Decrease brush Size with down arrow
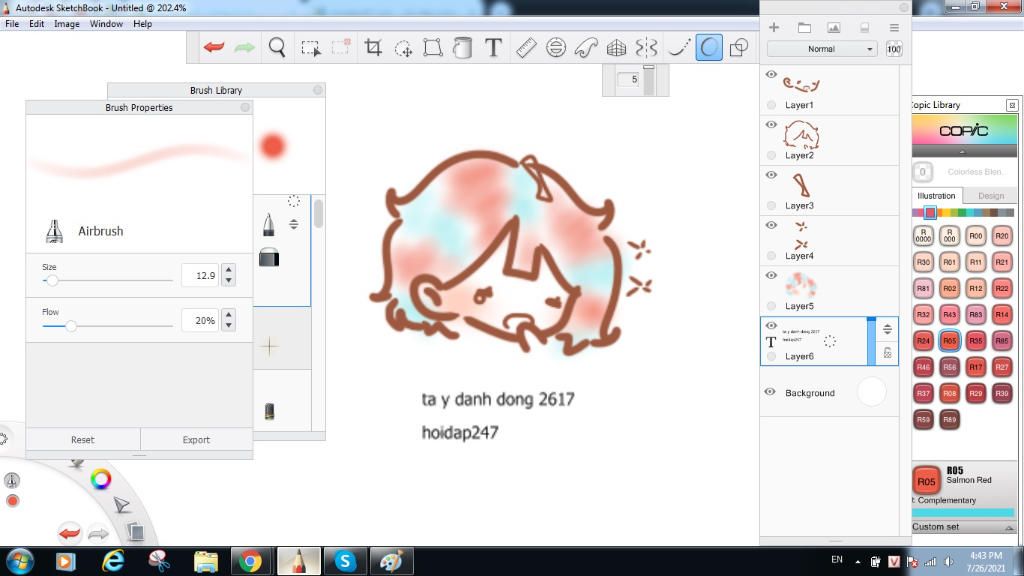 229,281
